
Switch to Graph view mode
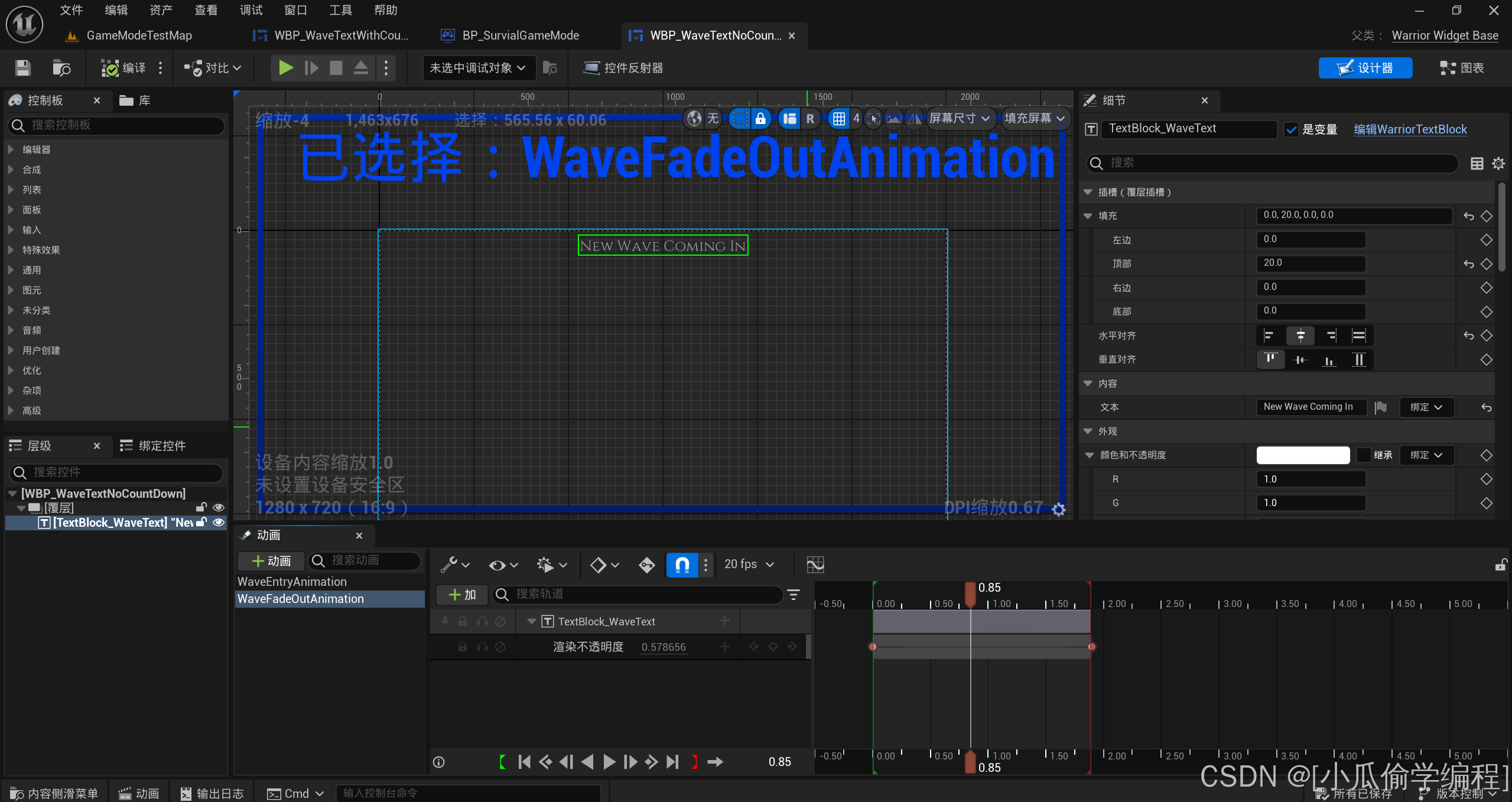pyautogui.click(x=1462, y=68)
